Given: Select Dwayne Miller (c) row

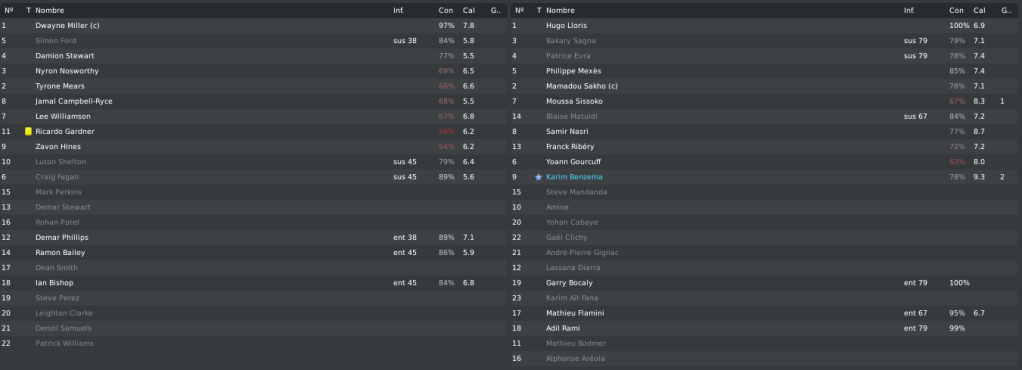Looking at the screenshot, I should [254, 25].
